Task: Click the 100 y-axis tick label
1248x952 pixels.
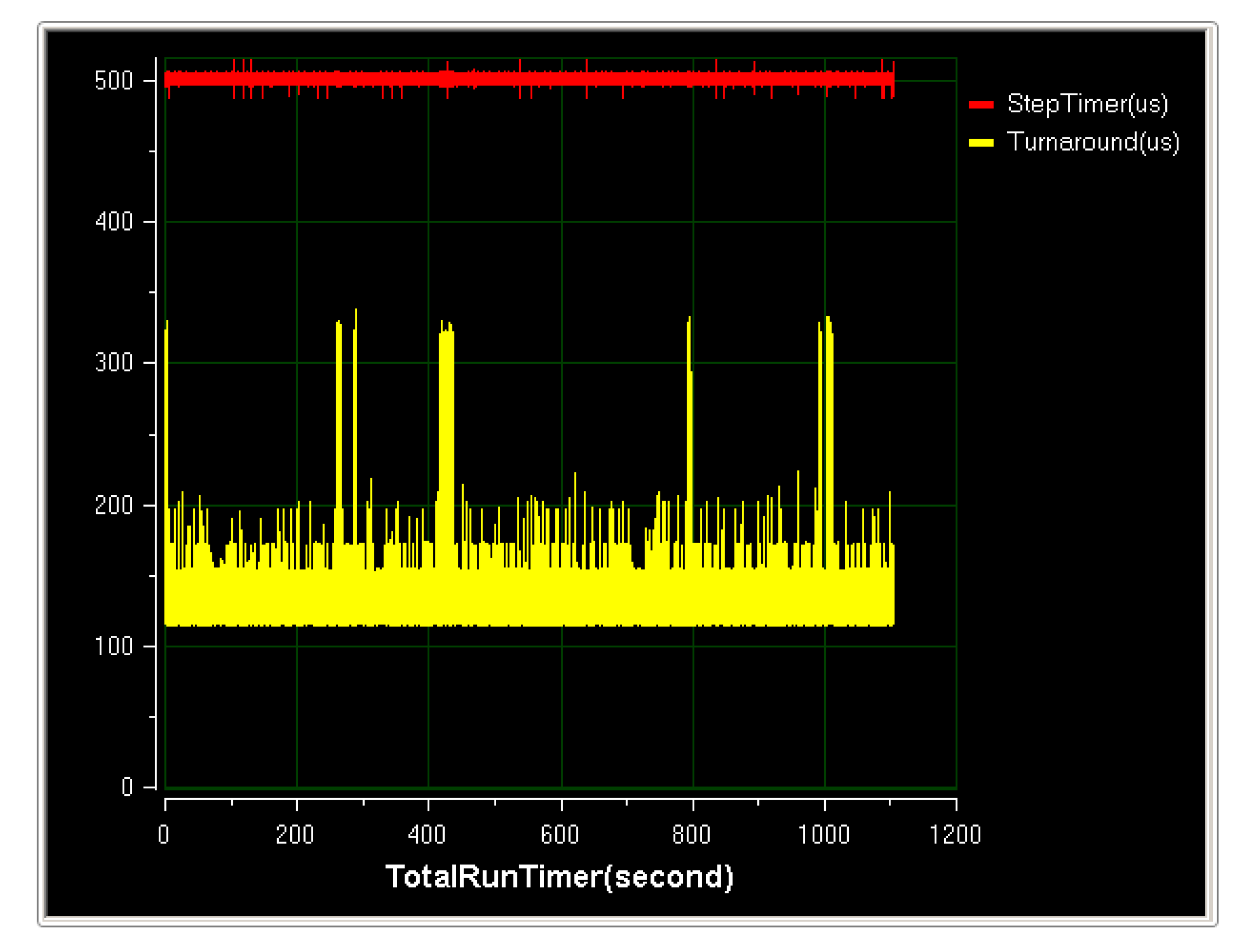Action: pyautogui.click(x=113, y=646)
